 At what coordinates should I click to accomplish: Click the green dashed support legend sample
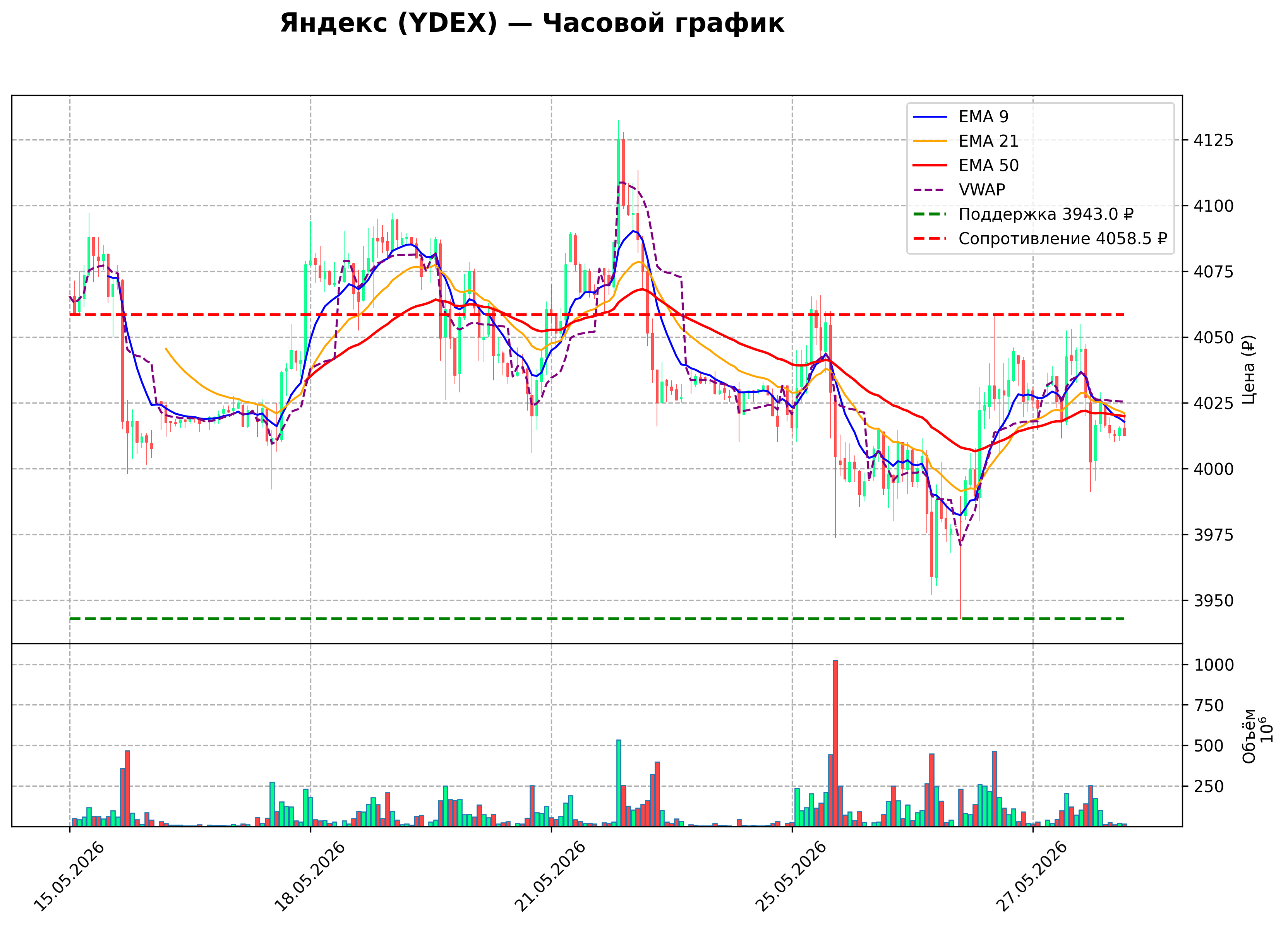[930, 215]
